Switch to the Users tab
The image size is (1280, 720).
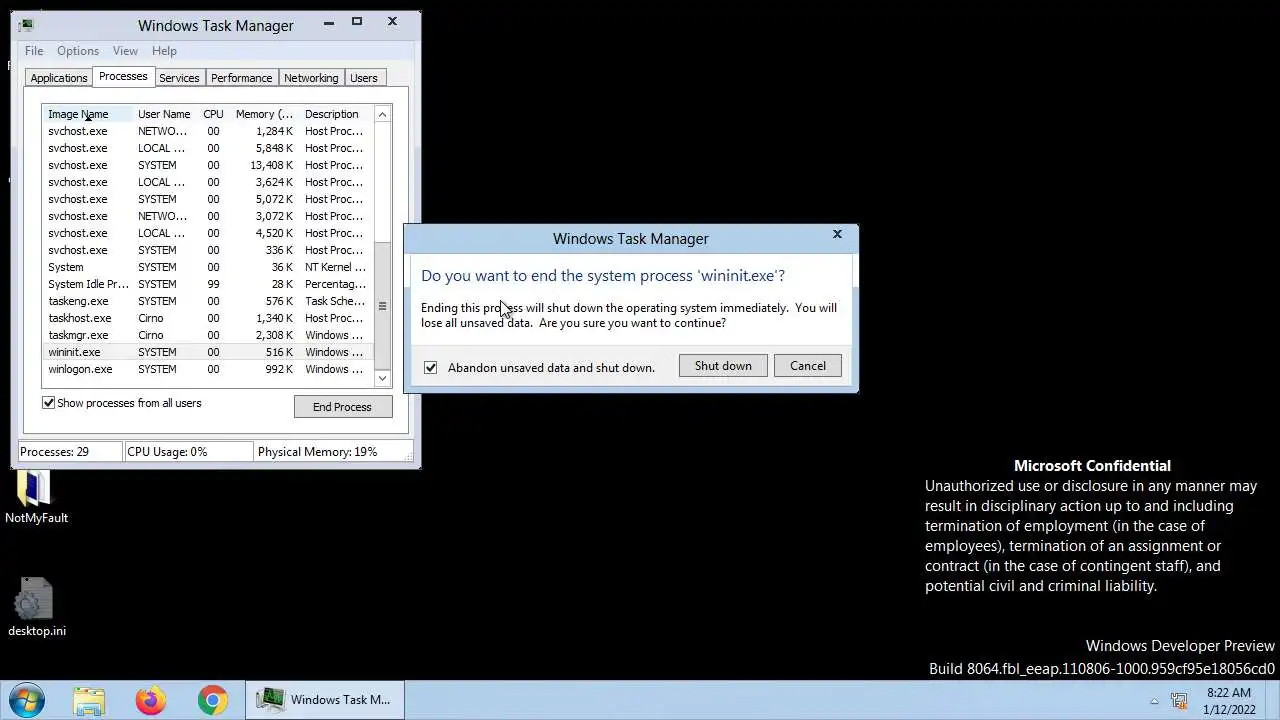point(364,78)
